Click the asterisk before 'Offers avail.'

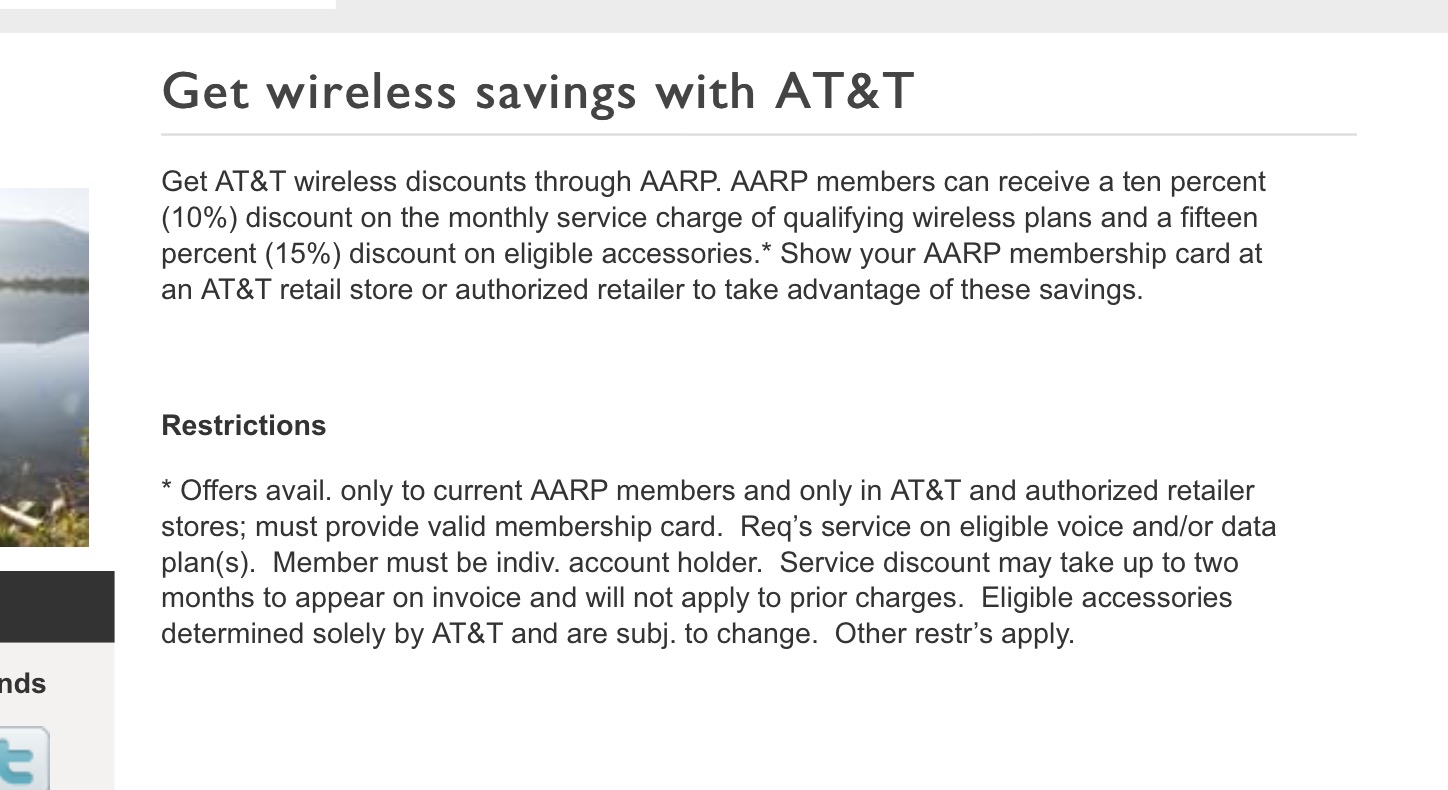[166, 490]
